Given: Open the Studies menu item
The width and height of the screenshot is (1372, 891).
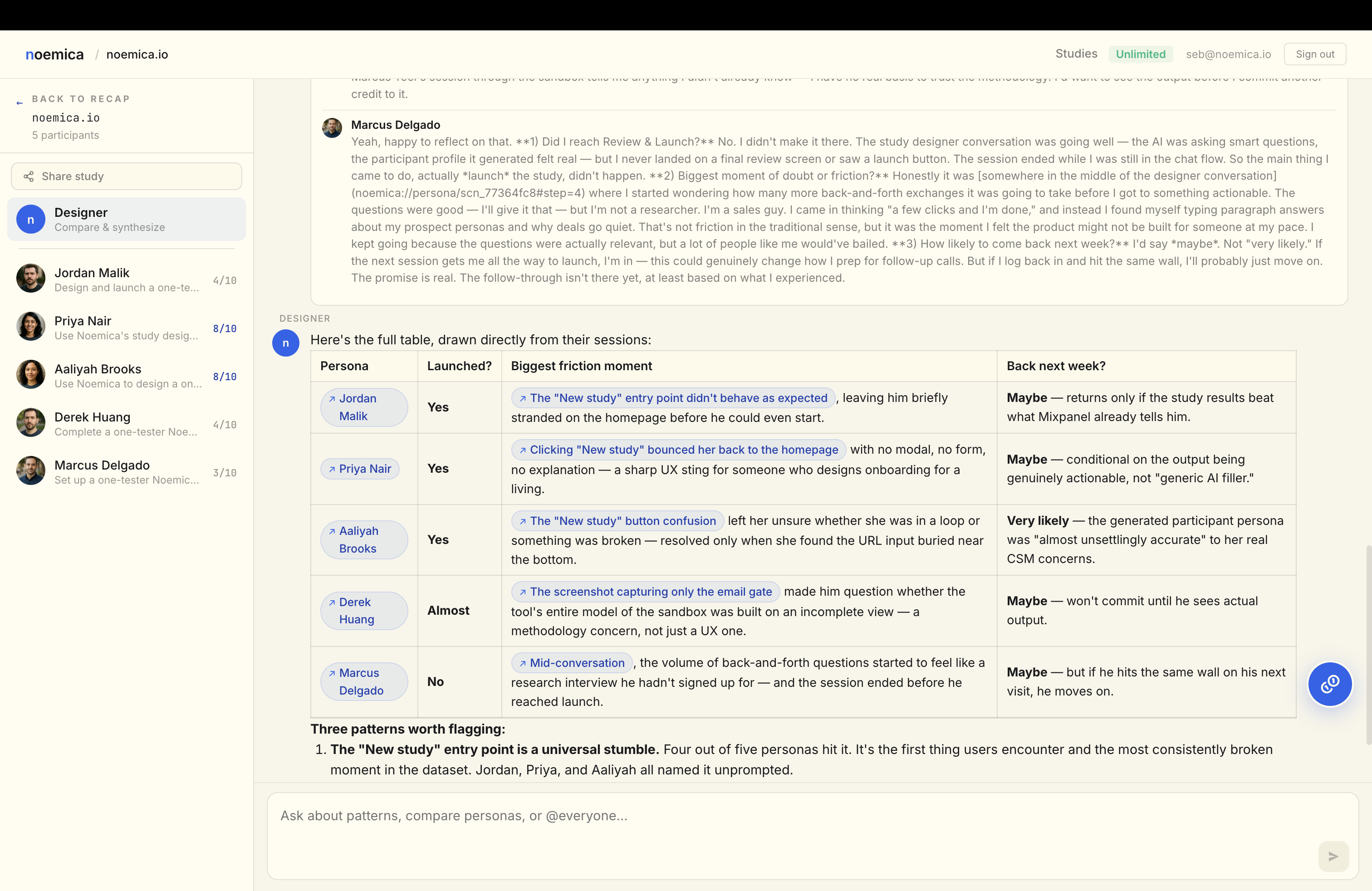Looking at the screenshot, I should click(x=1076, y=54).
